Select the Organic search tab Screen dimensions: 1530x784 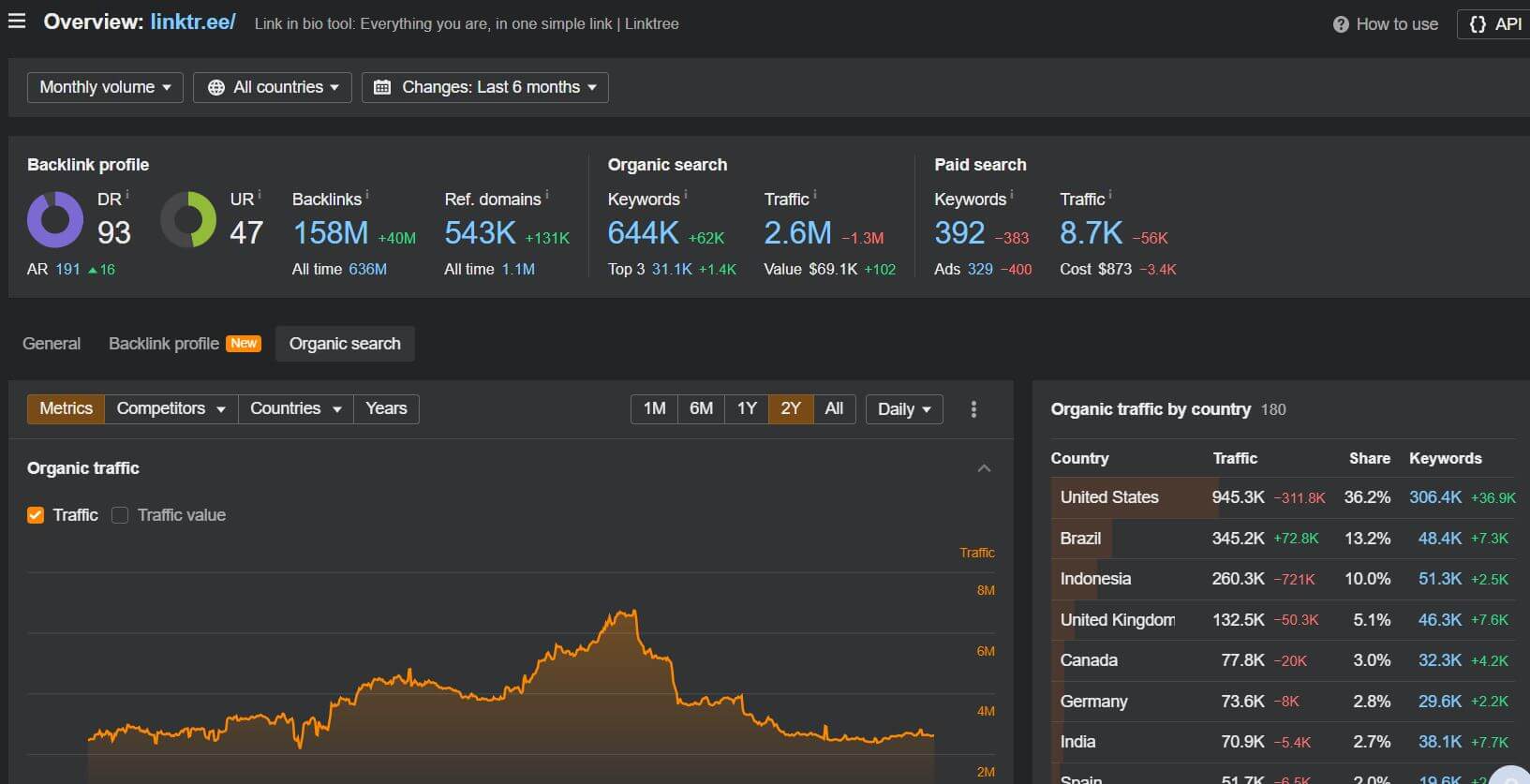coord(345,344)
